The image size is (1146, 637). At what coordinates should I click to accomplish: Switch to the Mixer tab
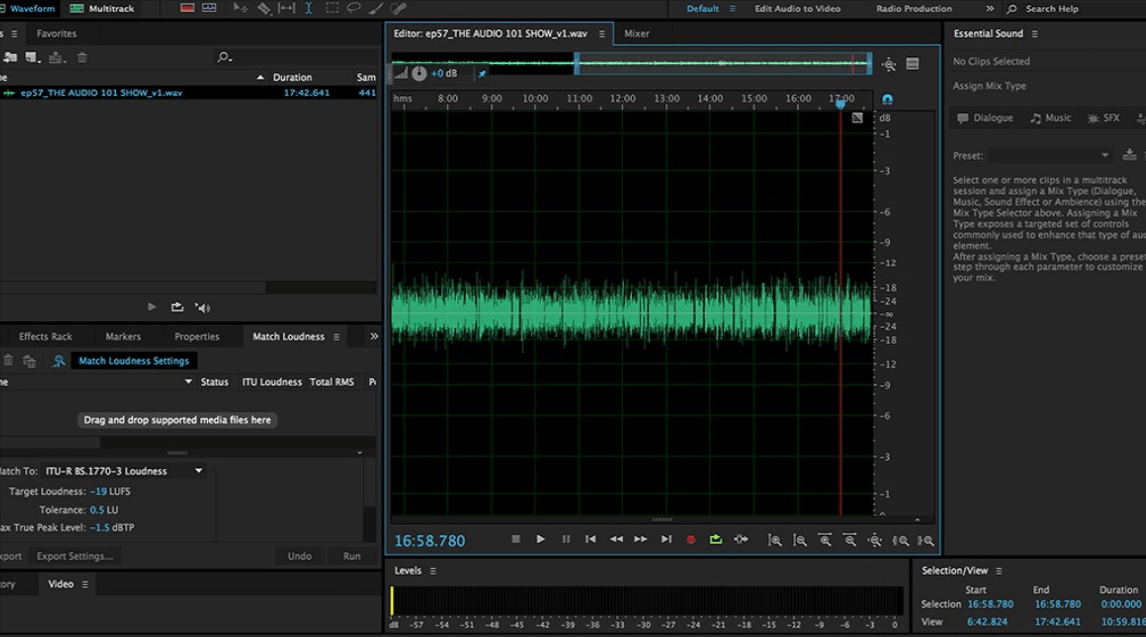[636, 33]
